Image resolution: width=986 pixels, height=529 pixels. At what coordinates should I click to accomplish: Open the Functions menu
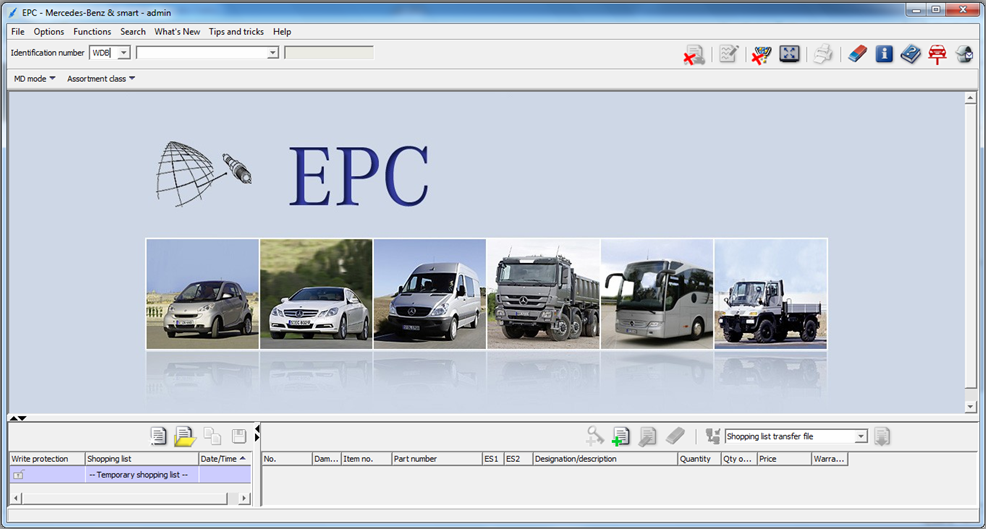[92, 31]
